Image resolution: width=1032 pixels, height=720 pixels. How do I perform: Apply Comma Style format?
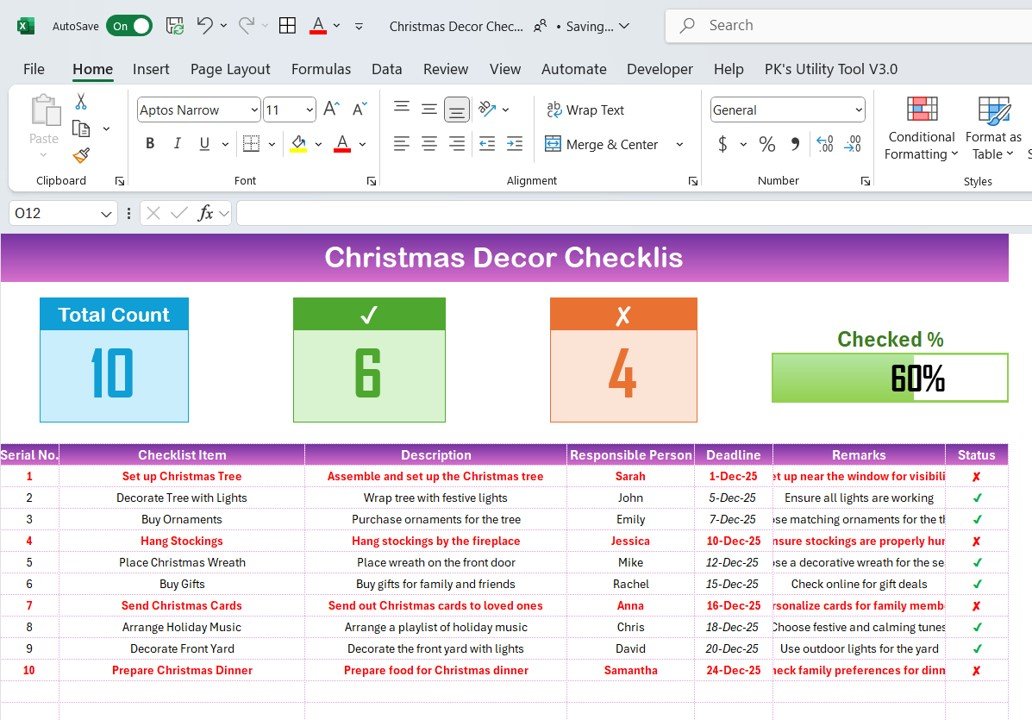tap(795, 143)
